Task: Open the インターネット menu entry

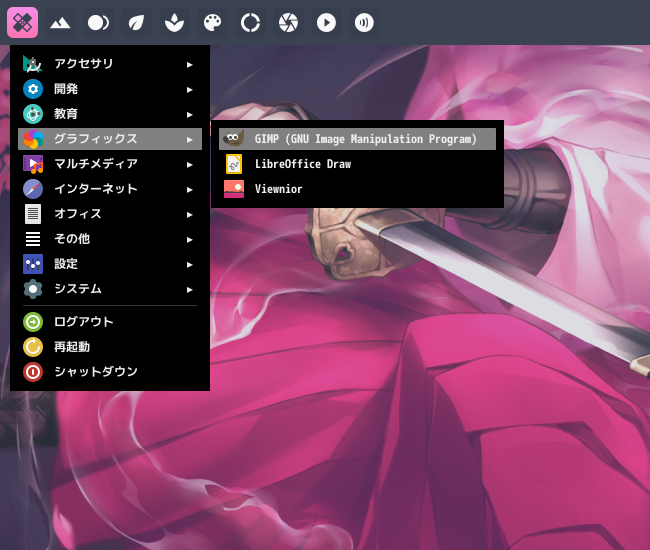Action: pos(110,189)
